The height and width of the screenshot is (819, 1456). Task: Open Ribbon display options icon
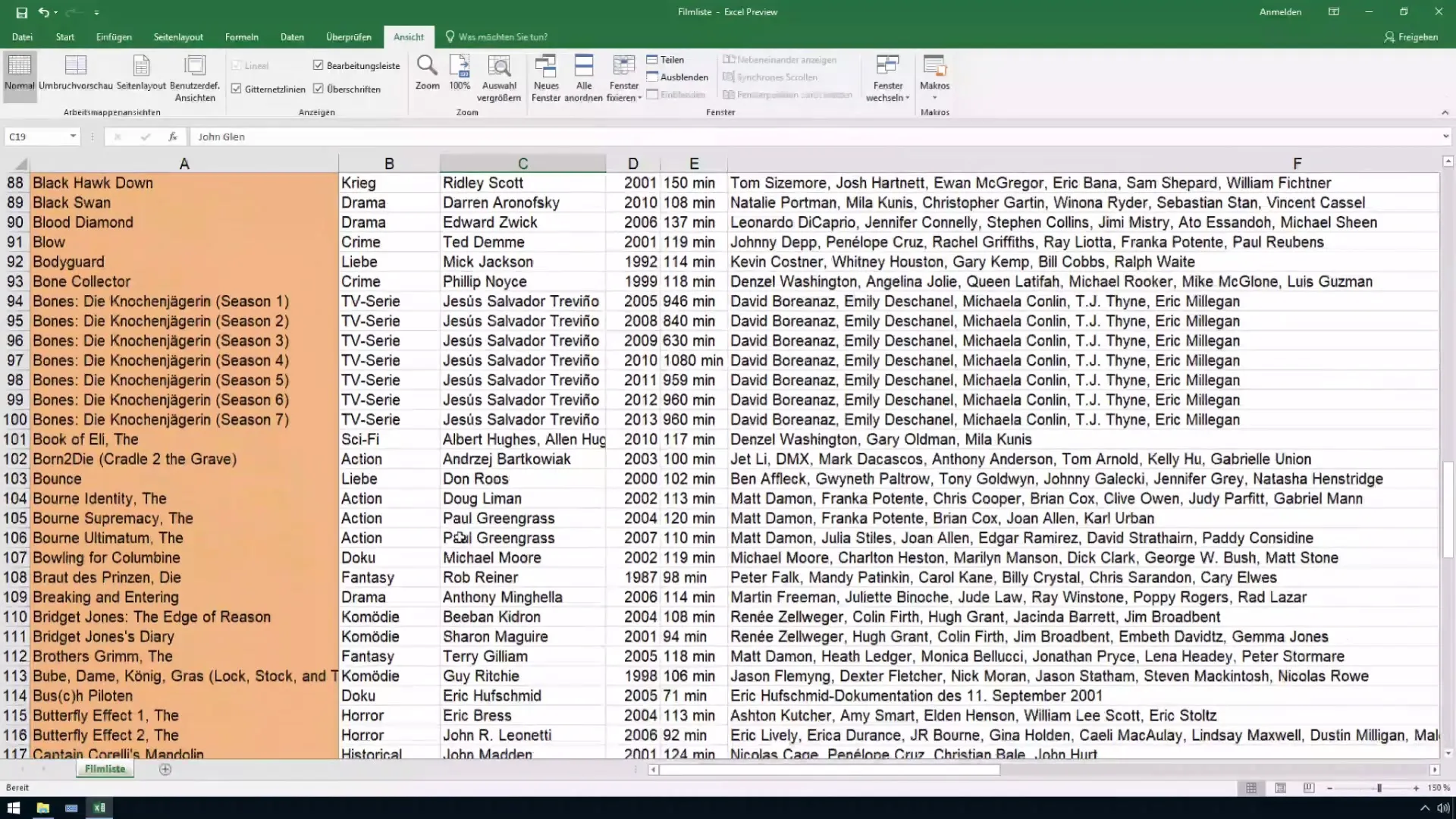(x=1334, y=12)
